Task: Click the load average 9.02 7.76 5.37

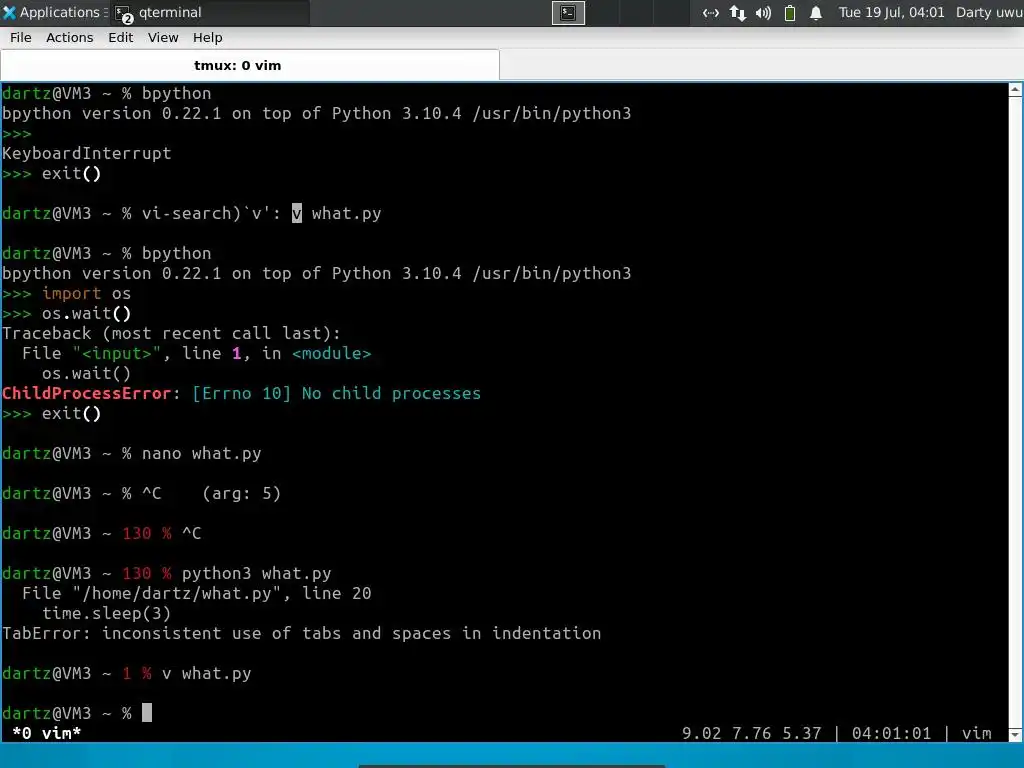Action: tap(752, 733)
